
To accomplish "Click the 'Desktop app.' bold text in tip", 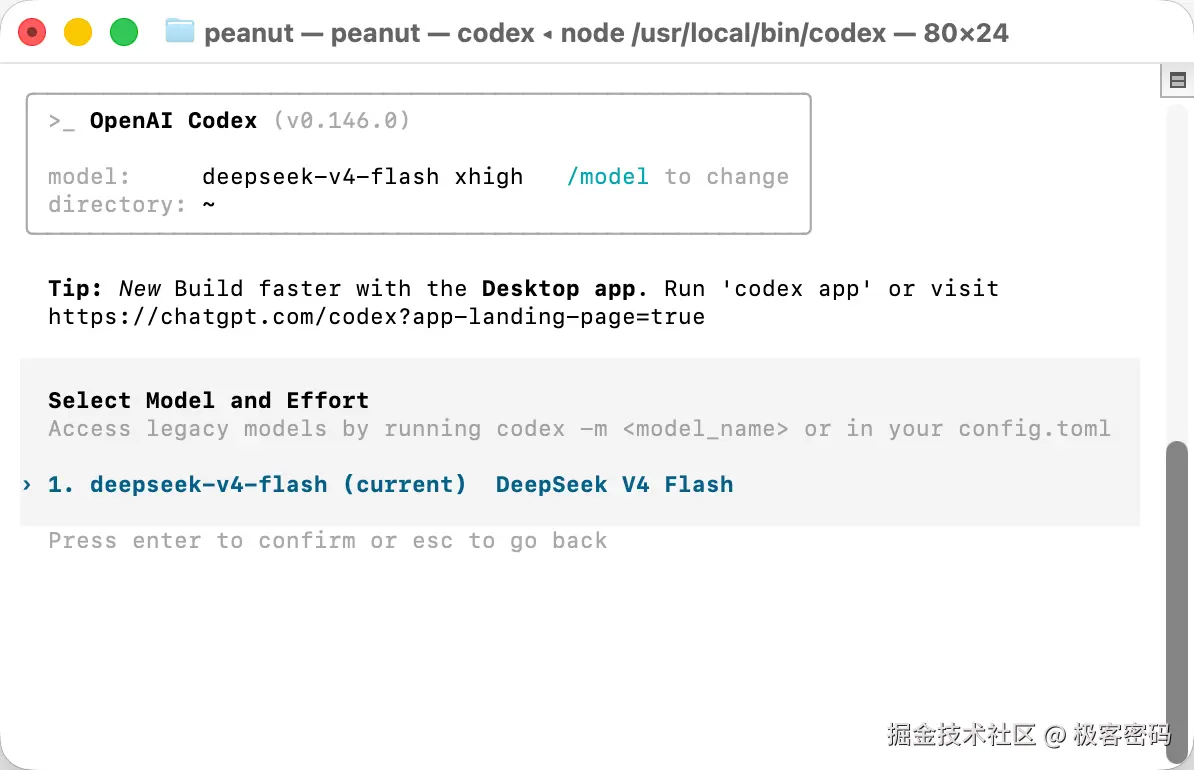I will [564, 289].
